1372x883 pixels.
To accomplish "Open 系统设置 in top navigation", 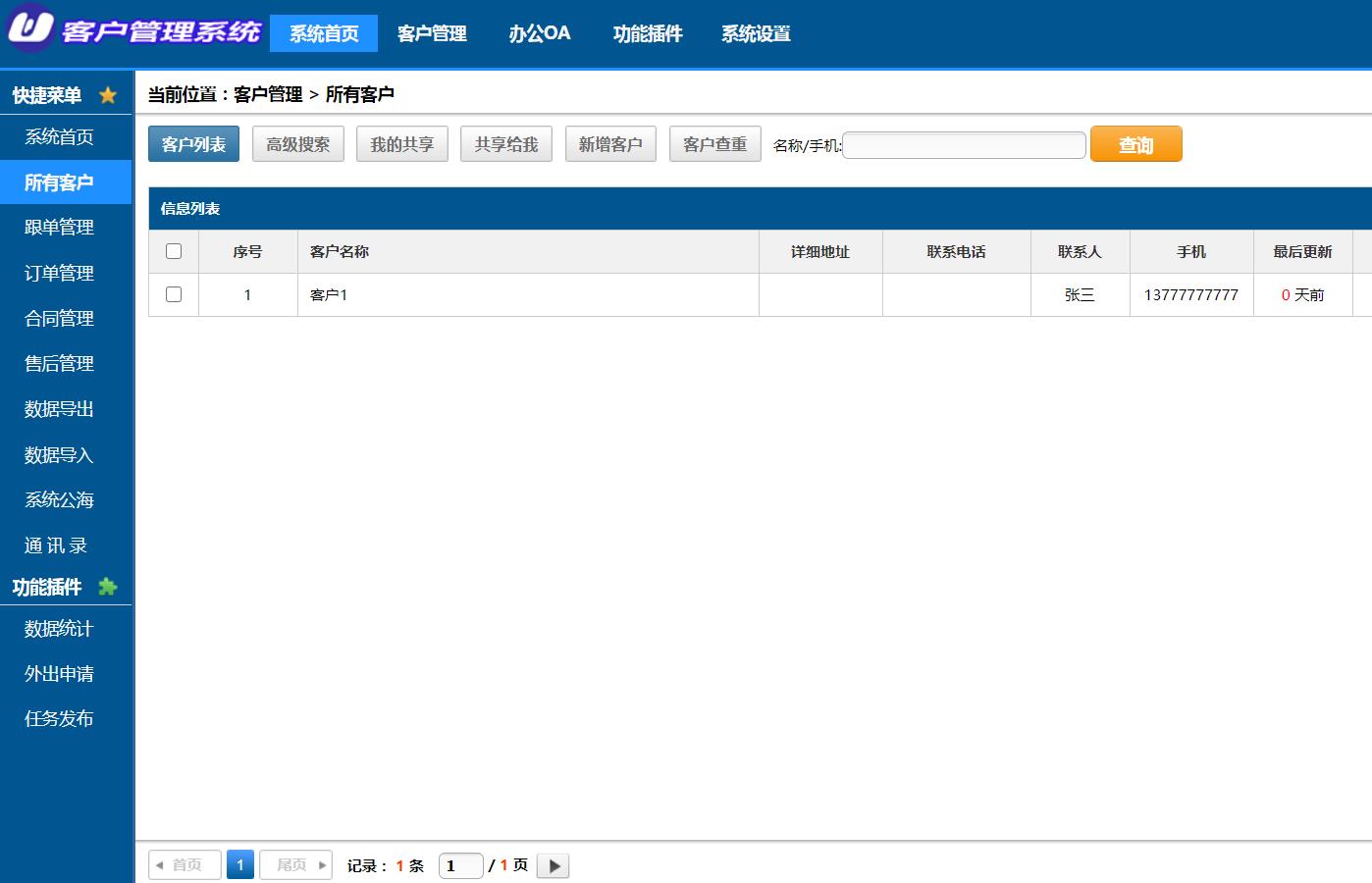I will 756,33.
